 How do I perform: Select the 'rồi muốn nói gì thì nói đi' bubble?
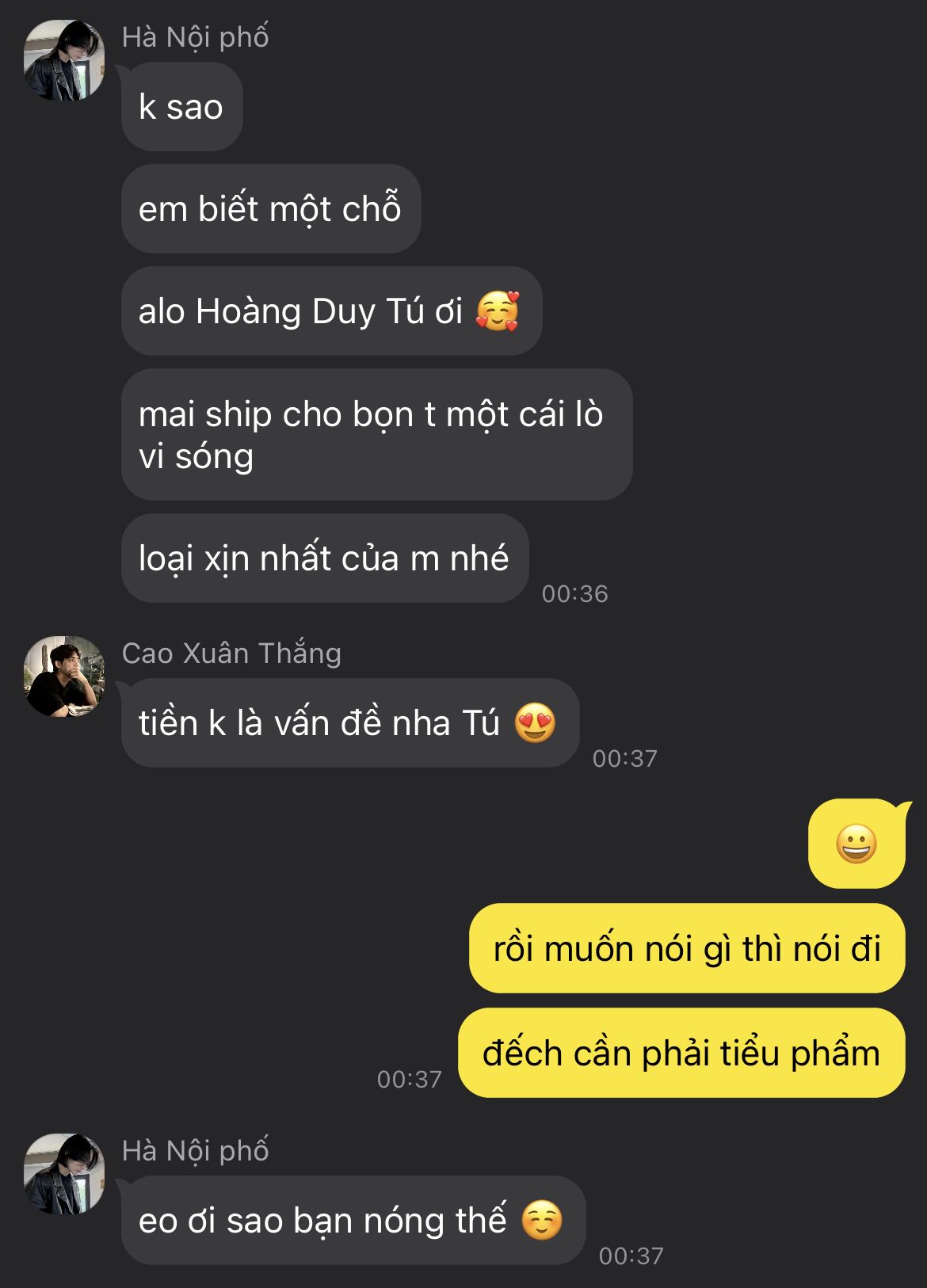point(687,948)
